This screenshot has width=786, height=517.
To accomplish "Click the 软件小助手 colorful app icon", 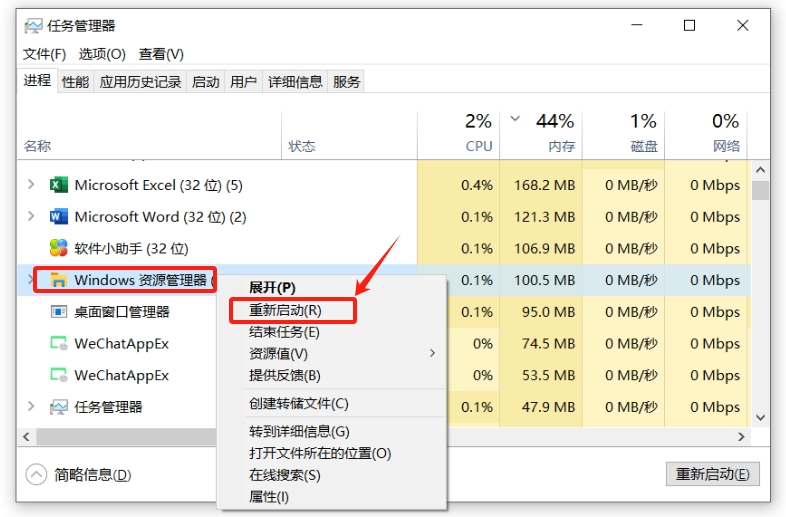I will (58, 248).
